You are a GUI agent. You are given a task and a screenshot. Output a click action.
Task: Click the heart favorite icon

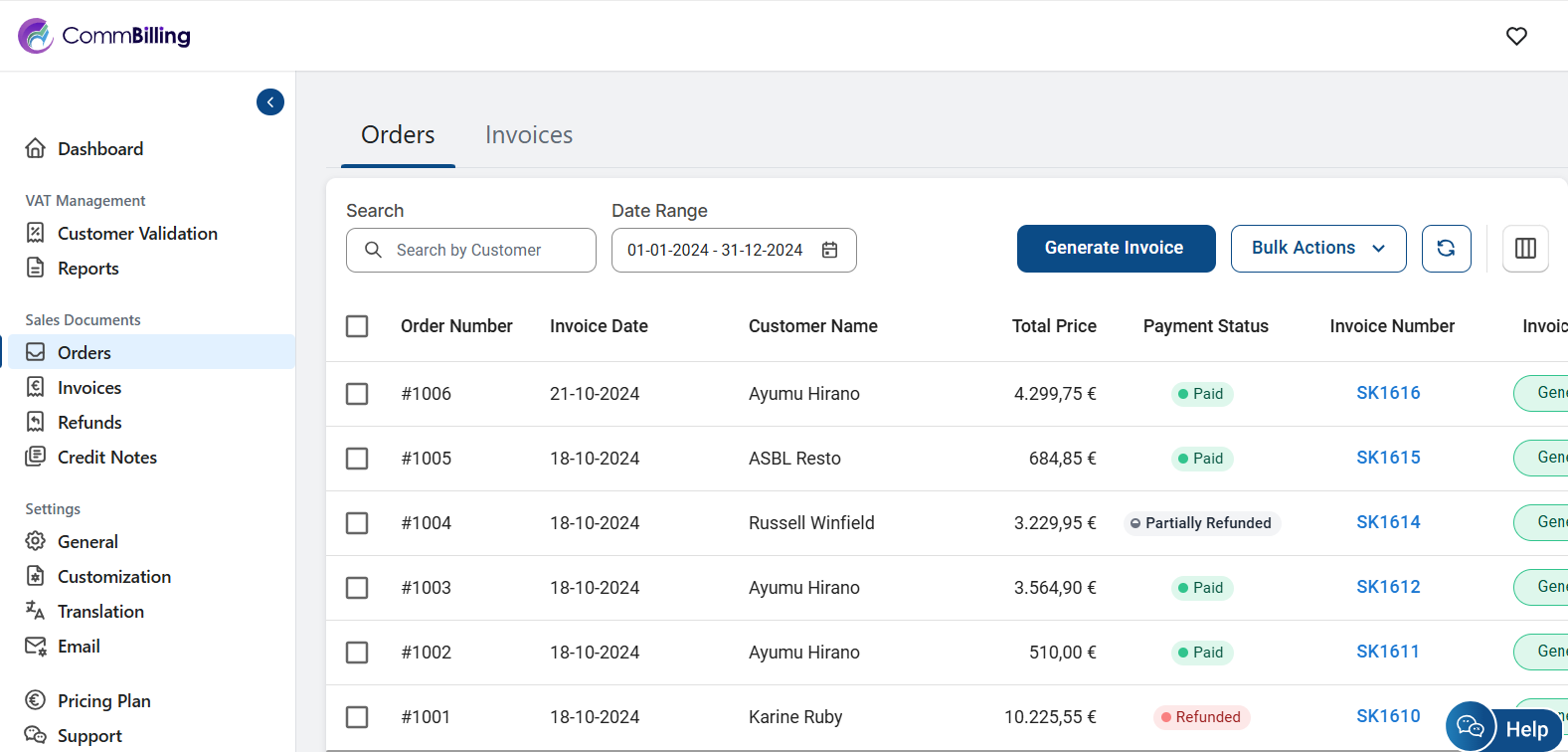(1516, 36)
